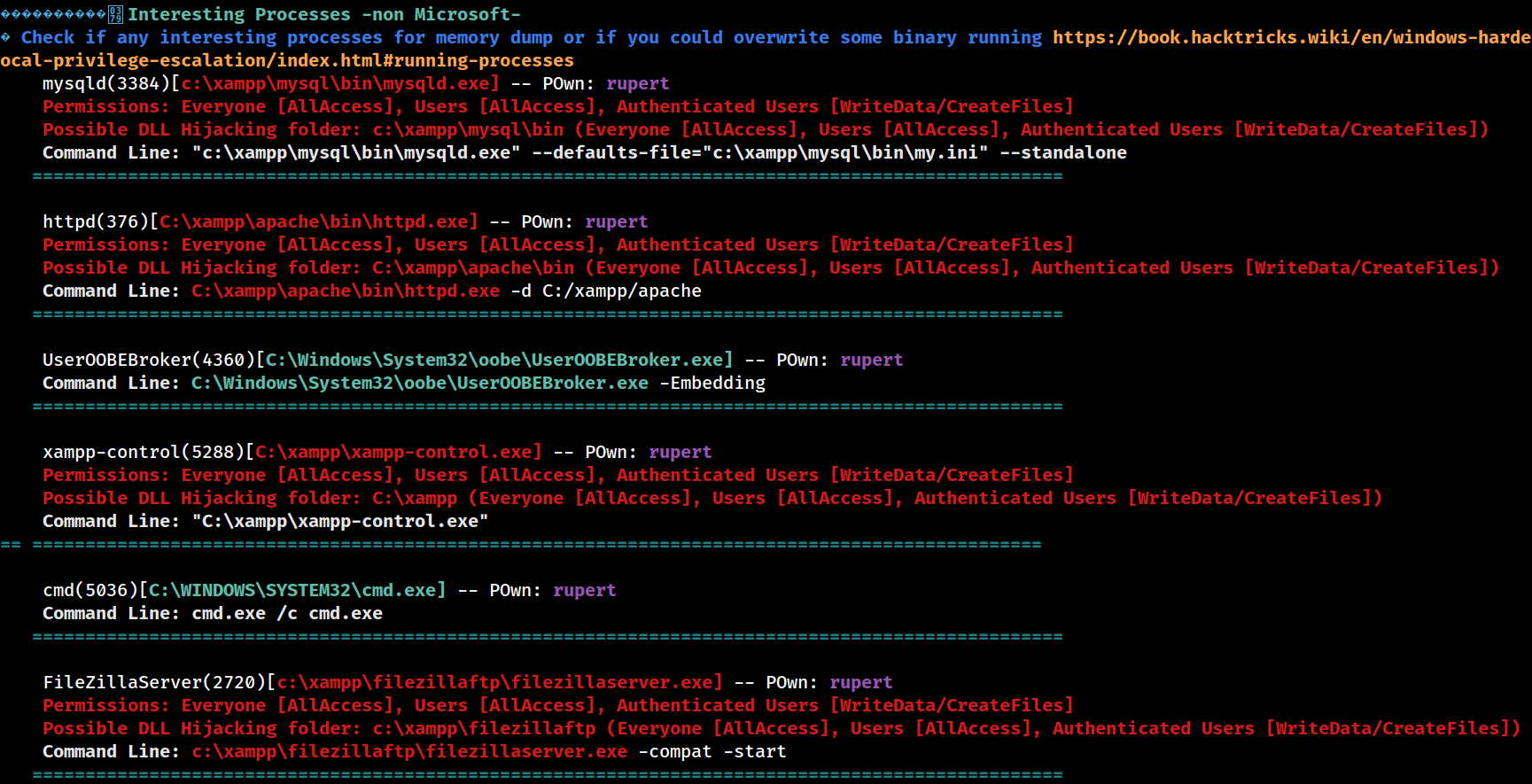
Task: Click owner 'rupert' on the cmd line
Action: pyautogui.click(x=585, y=590)
